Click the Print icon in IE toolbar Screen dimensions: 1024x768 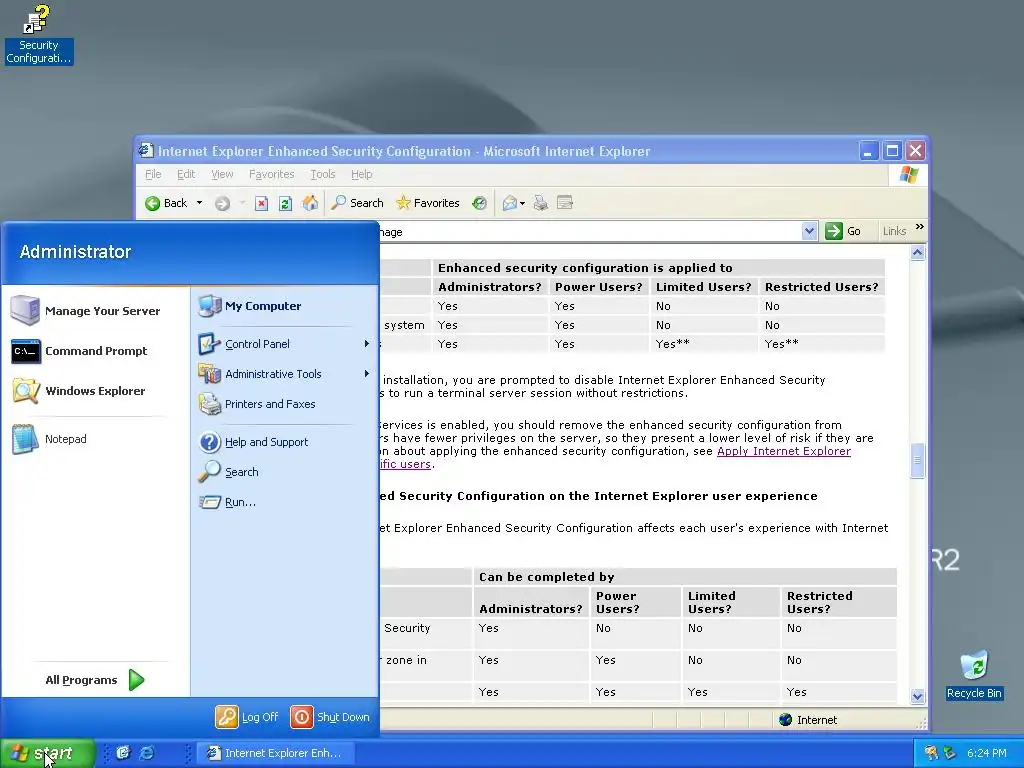(x=540, y=203)
